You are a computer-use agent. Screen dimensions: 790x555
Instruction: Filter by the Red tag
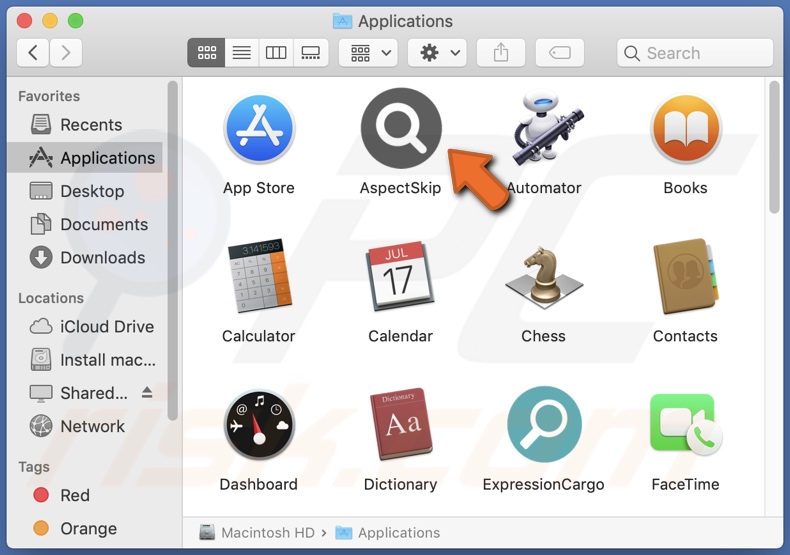pos(85,495)
